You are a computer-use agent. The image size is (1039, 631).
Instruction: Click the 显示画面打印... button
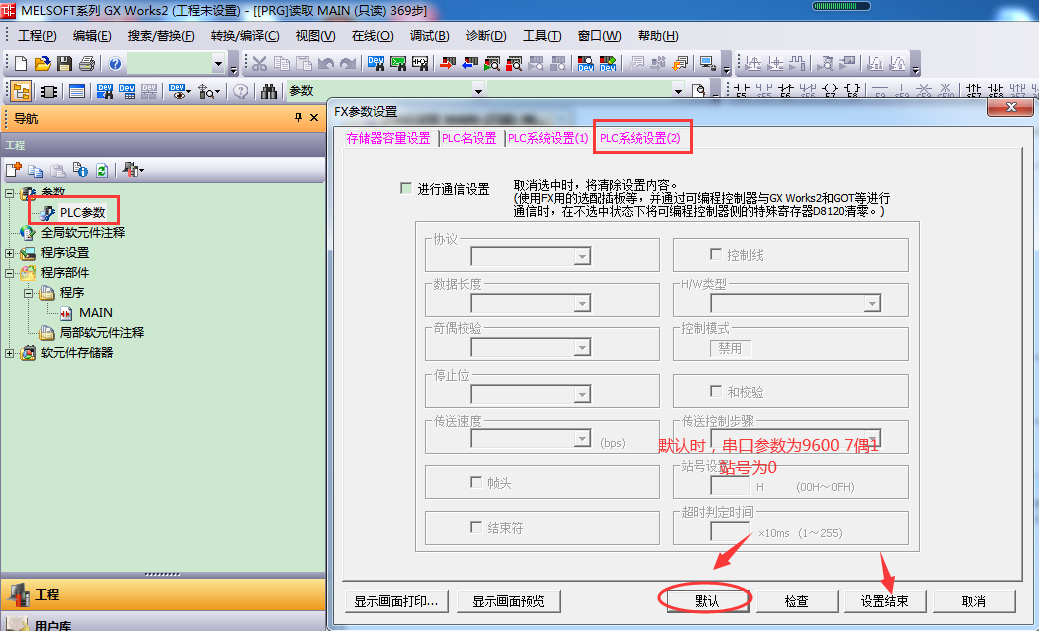tap(396, 601)
